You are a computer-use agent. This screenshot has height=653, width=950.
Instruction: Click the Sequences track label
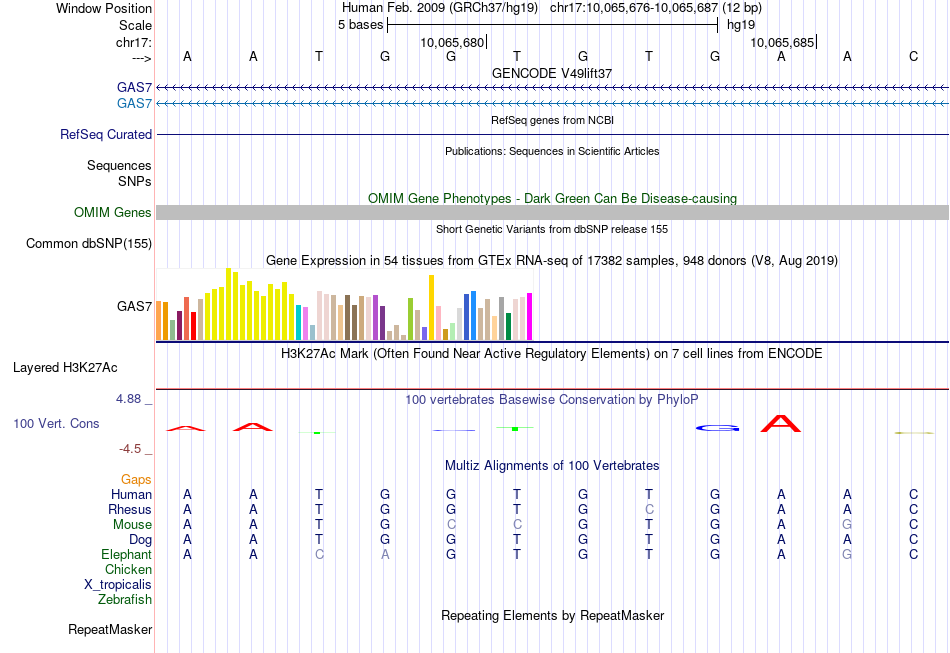pyautogui.click(x=119, y=165)
